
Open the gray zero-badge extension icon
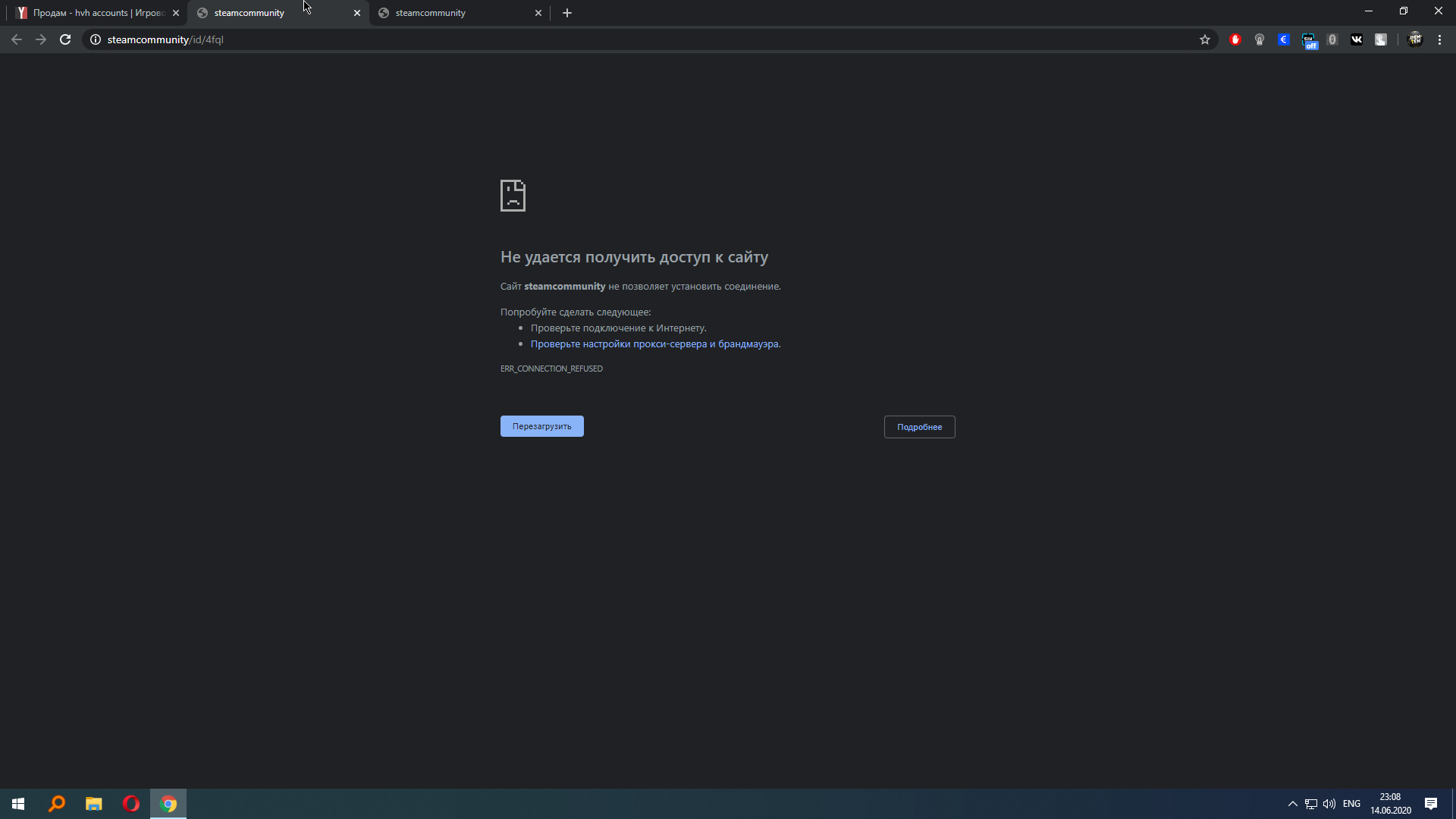coord(1332,39)
